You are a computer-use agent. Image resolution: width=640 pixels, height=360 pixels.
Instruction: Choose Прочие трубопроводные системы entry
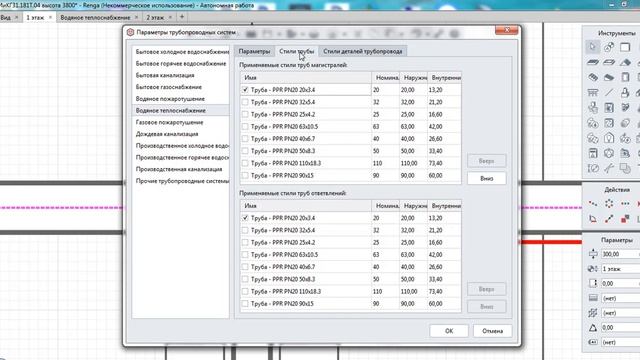[181, 181]
